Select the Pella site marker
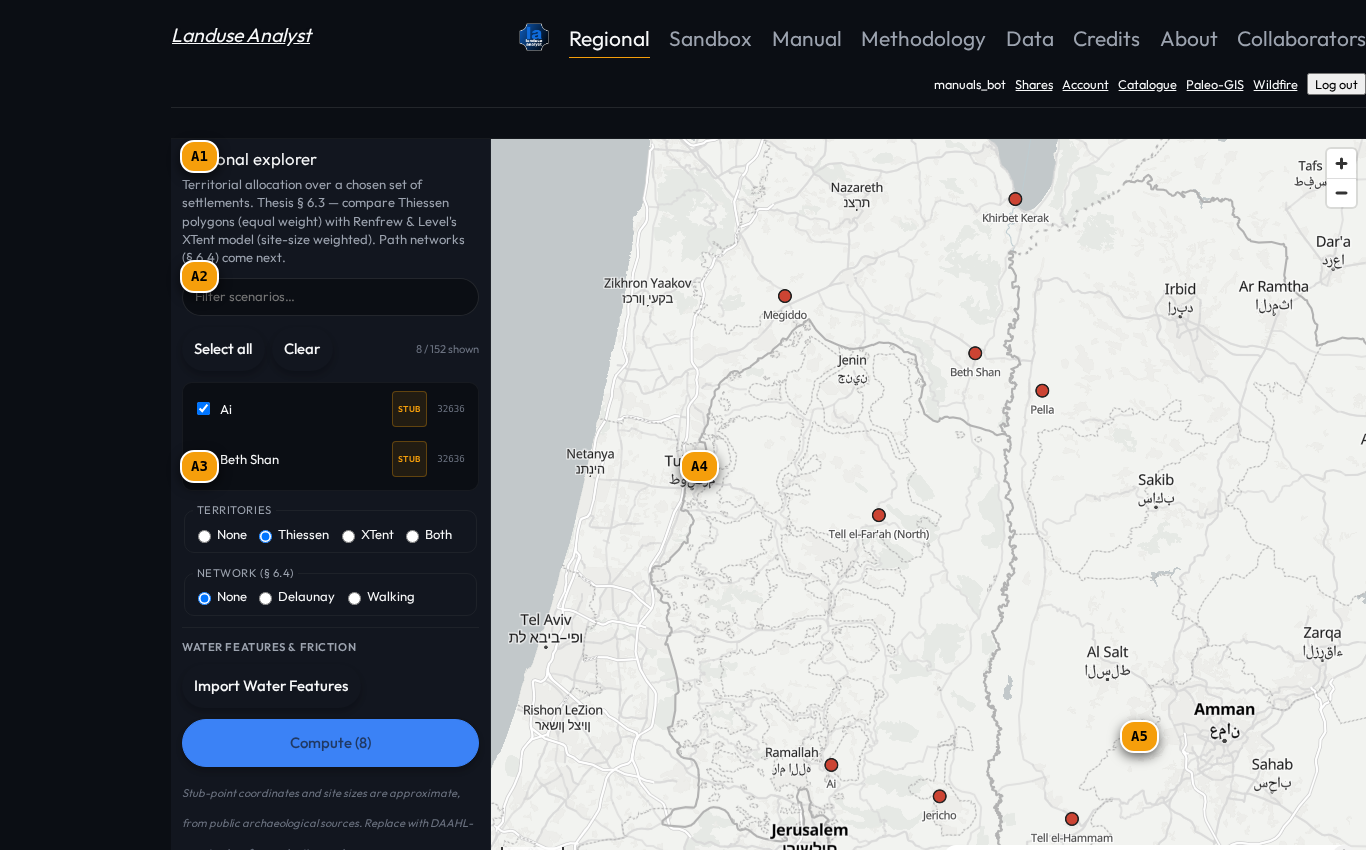 tap(1042, 391)
